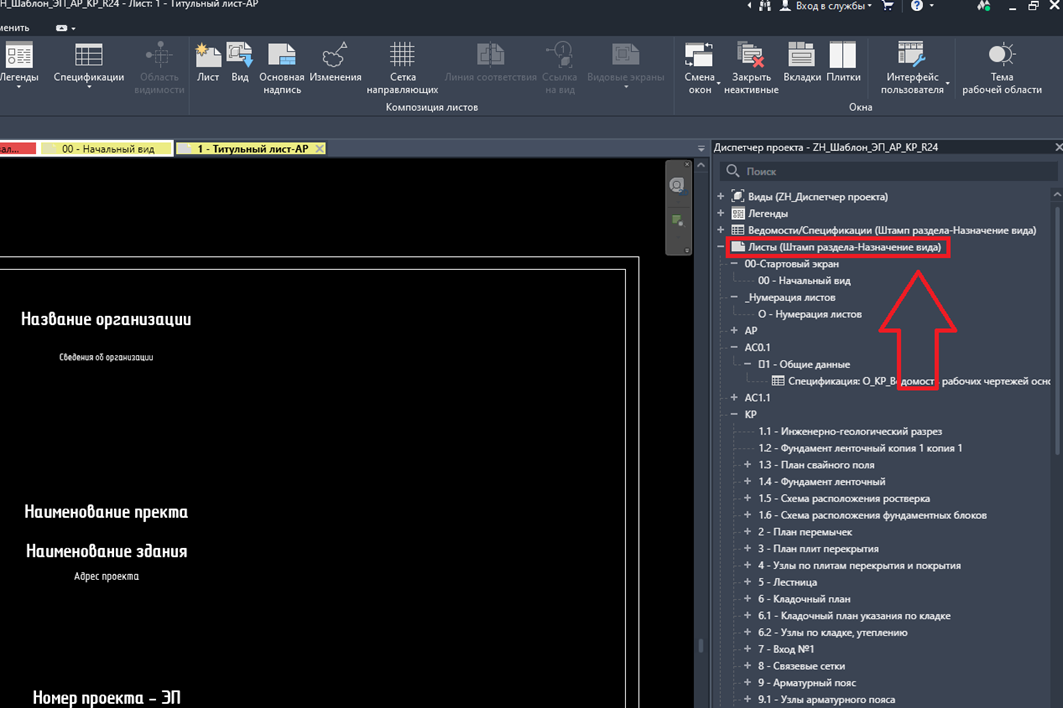Click Закрыть неактивные windows button
This screenshot has height=708, width=1063.
(751, 68)
